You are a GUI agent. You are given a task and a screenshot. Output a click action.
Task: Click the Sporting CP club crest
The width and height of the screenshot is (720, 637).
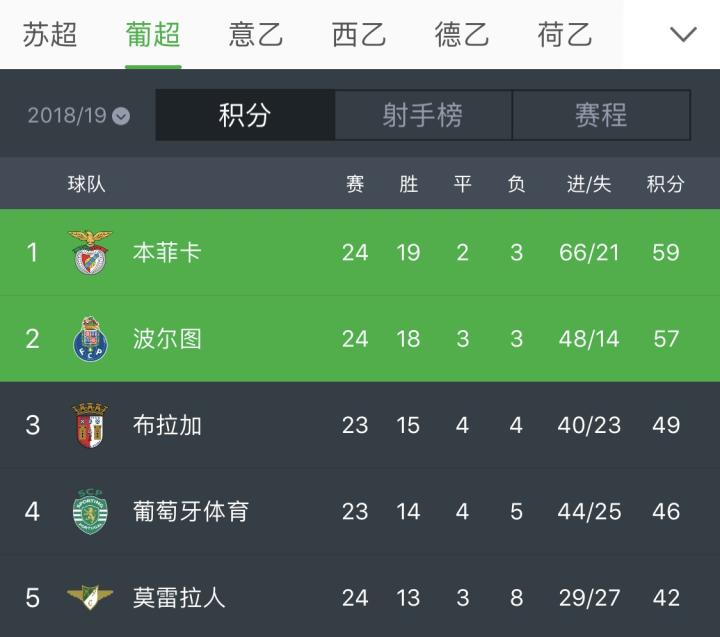(x=91, y=511)
